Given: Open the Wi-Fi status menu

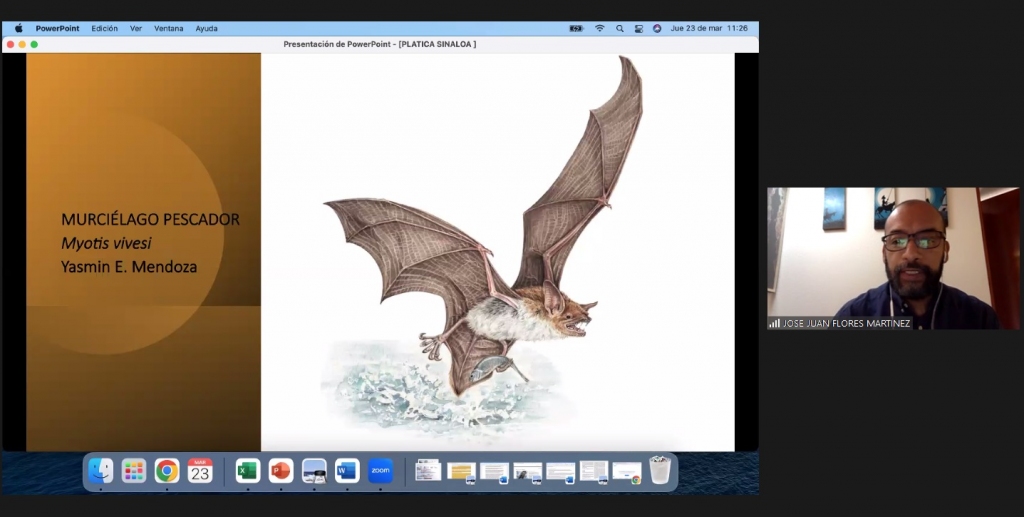Looking at the screenshot, I should [600, 29].
